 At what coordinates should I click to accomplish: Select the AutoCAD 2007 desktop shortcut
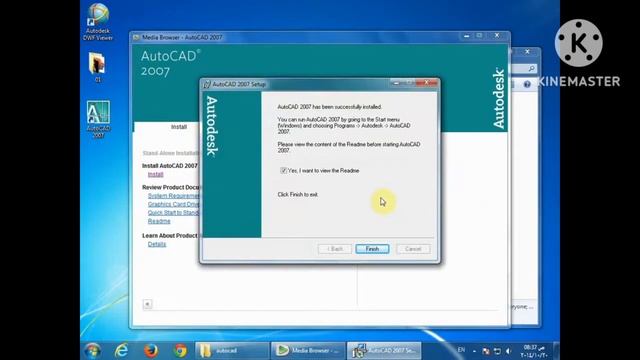[x=98, y=119]
